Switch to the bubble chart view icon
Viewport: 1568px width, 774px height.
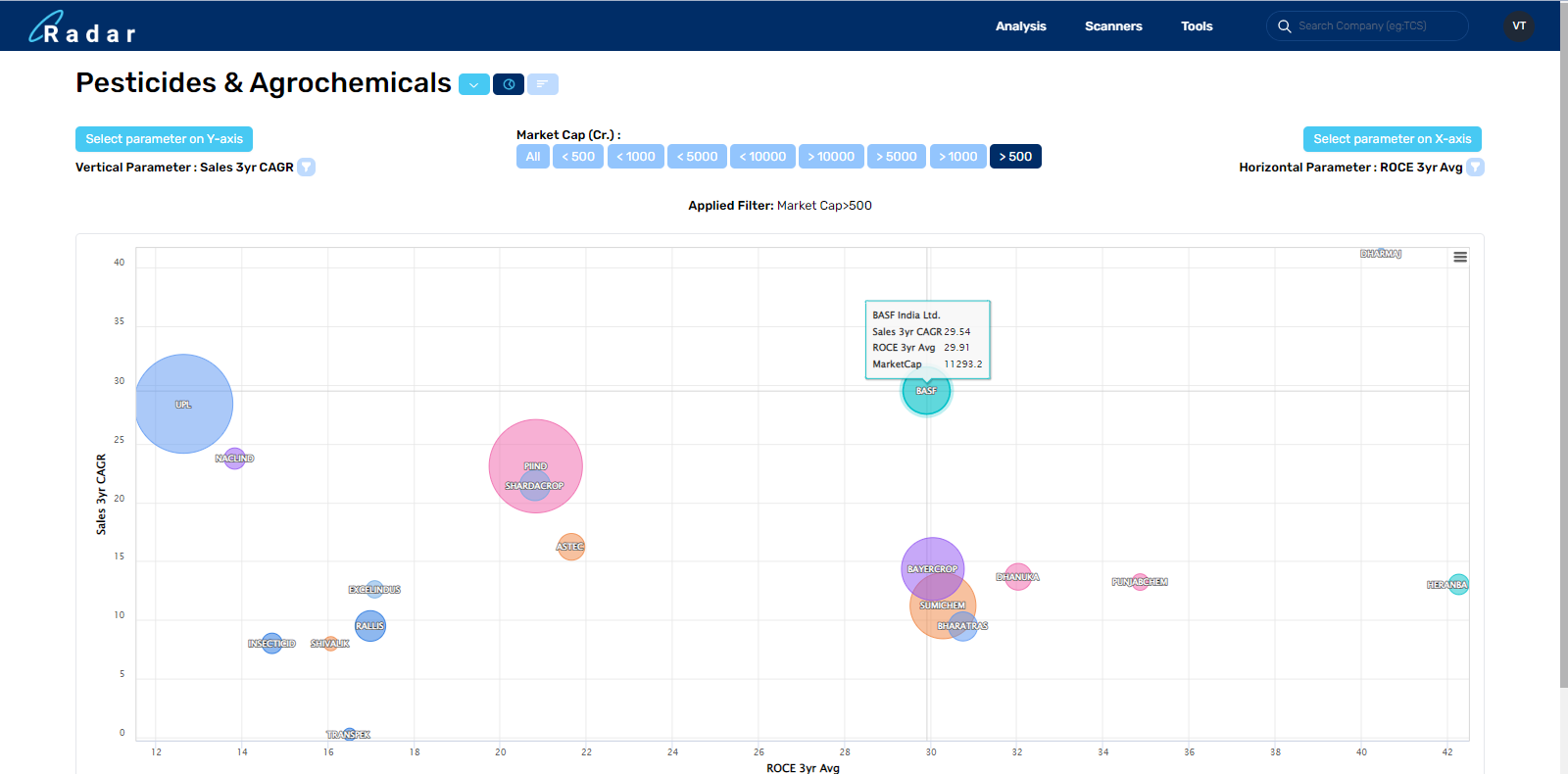pyautogui.click(x=509, y=84)
